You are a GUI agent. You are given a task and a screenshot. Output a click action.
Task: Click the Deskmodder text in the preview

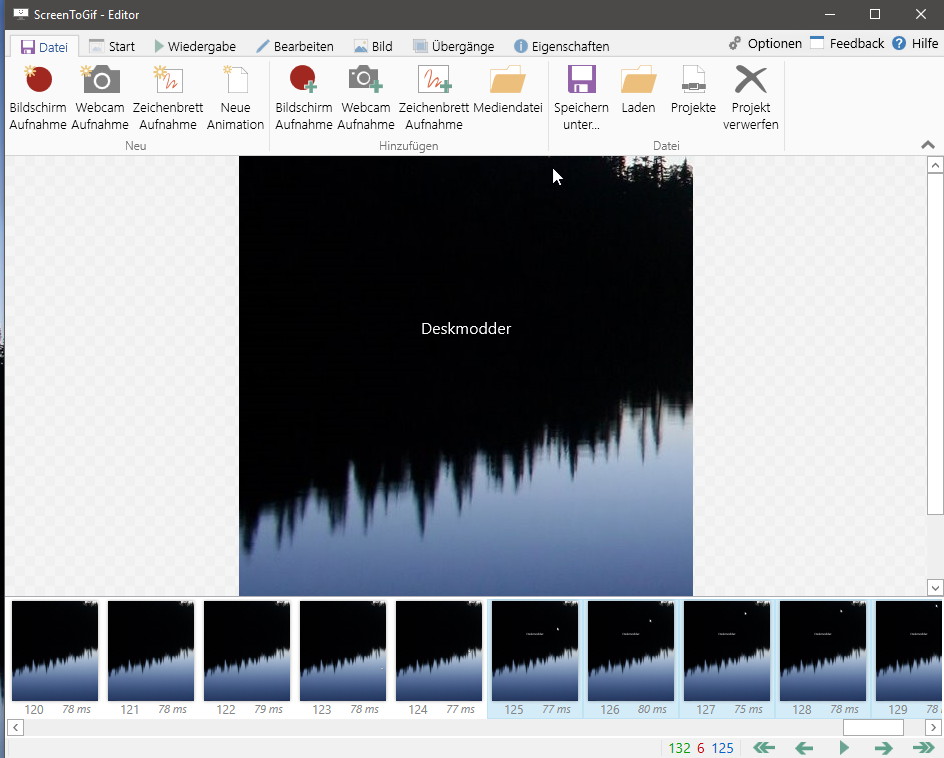466,329
